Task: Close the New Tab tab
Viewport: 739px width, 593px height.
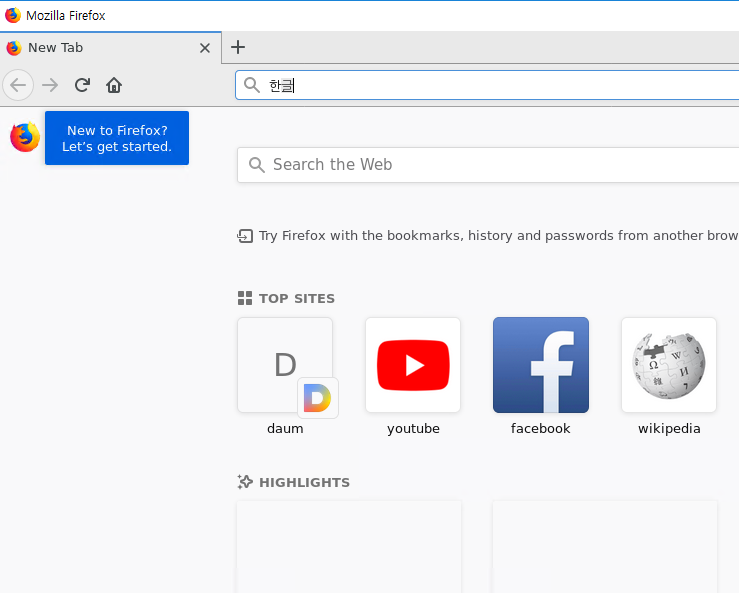Action: [205, 48]
